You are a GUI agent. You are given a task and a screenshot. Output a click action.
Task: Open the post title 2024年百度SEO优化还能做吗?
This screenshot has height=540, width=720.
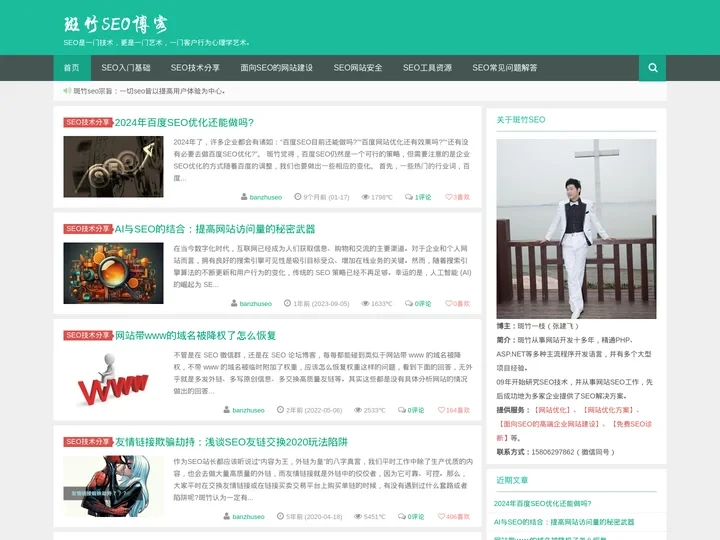[184, 123]
